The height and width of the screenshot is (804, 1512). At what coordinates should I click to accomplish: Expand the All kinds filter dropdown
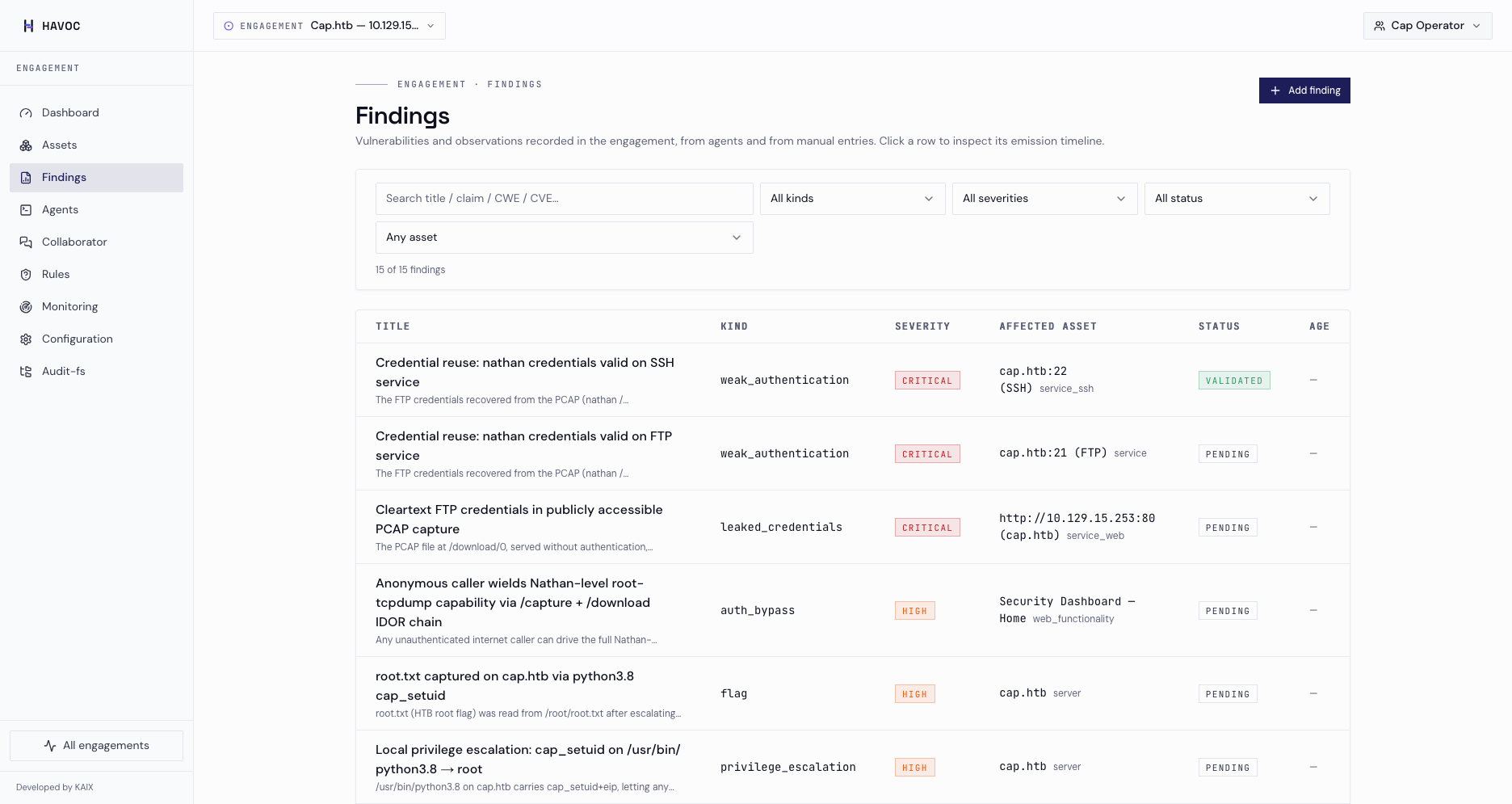(852, 199)
